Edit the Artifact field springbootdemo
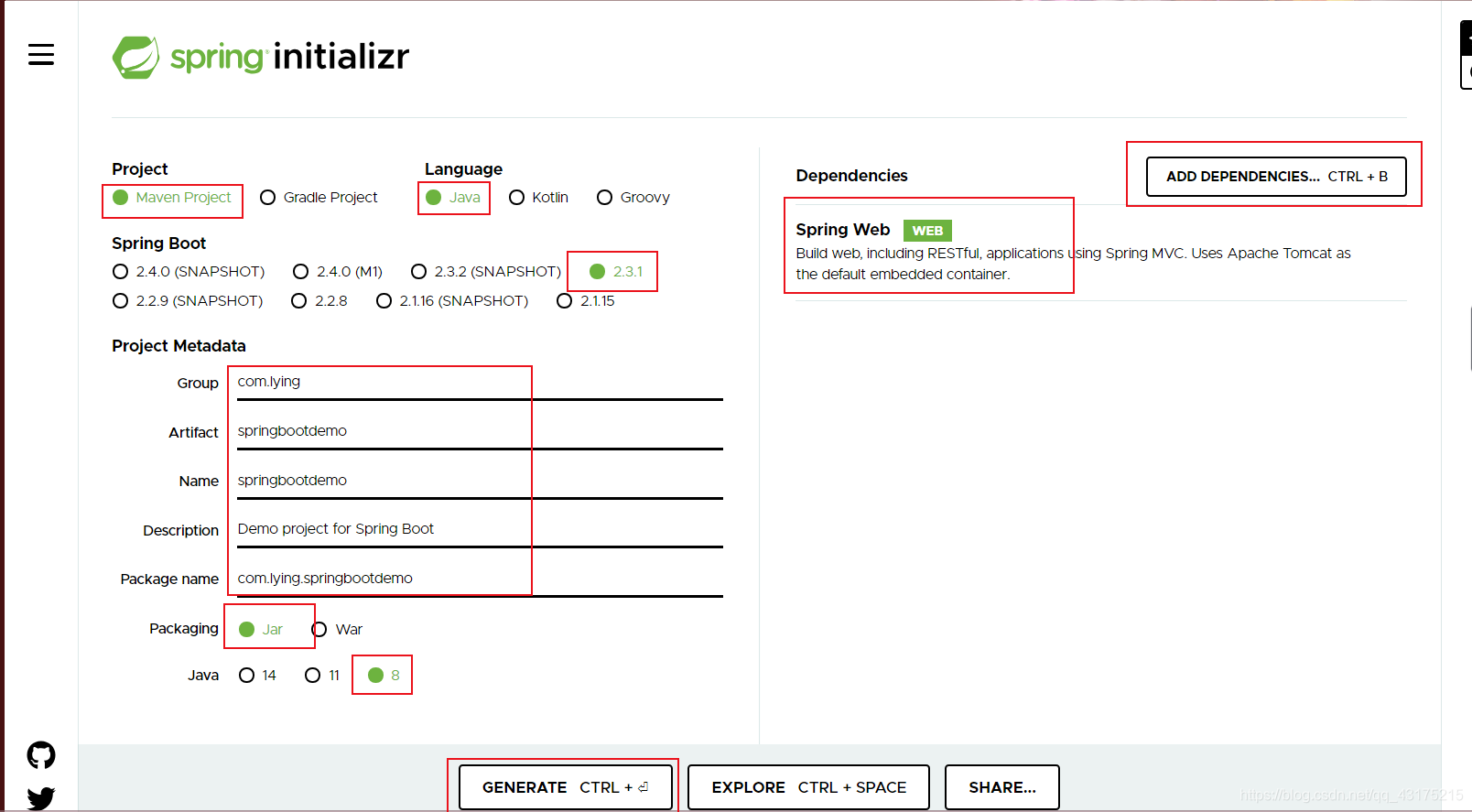Image resolution: width=1472 pixels, height=812 pixels. [x=480, y=431]
